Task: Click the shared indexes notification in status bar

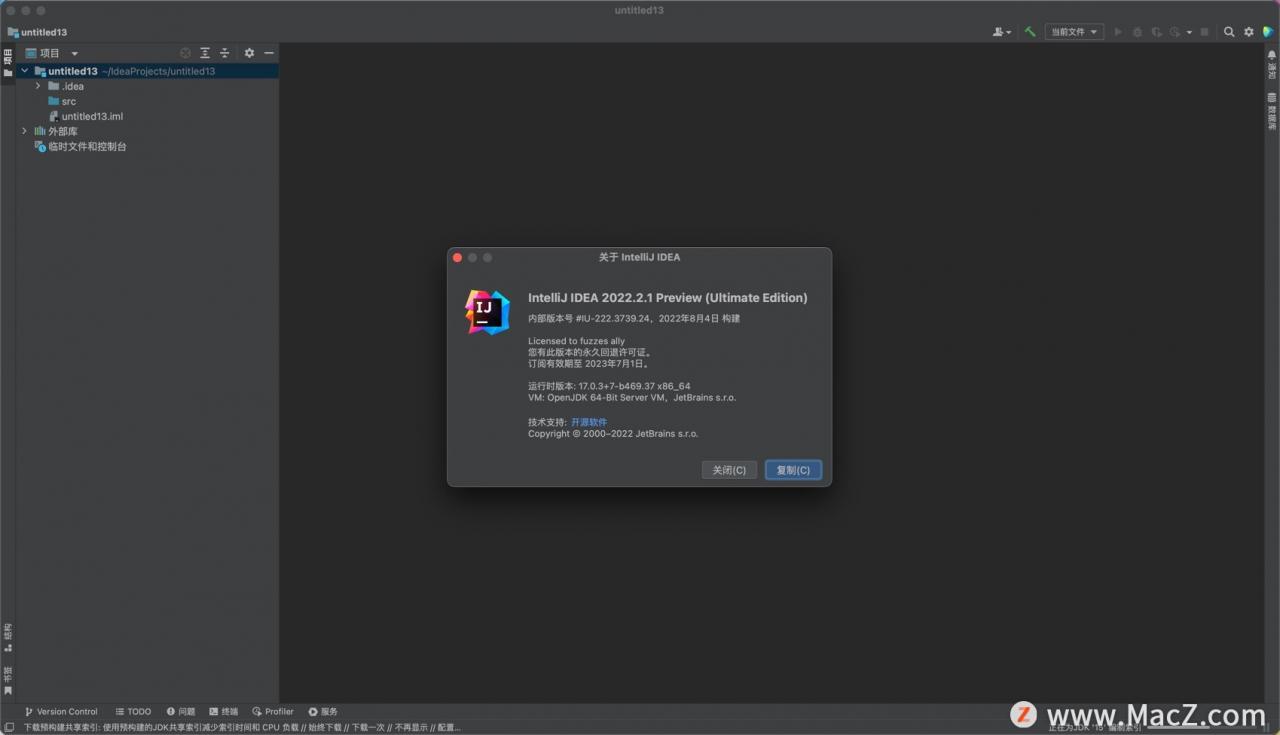Action: tap(242, 727)
